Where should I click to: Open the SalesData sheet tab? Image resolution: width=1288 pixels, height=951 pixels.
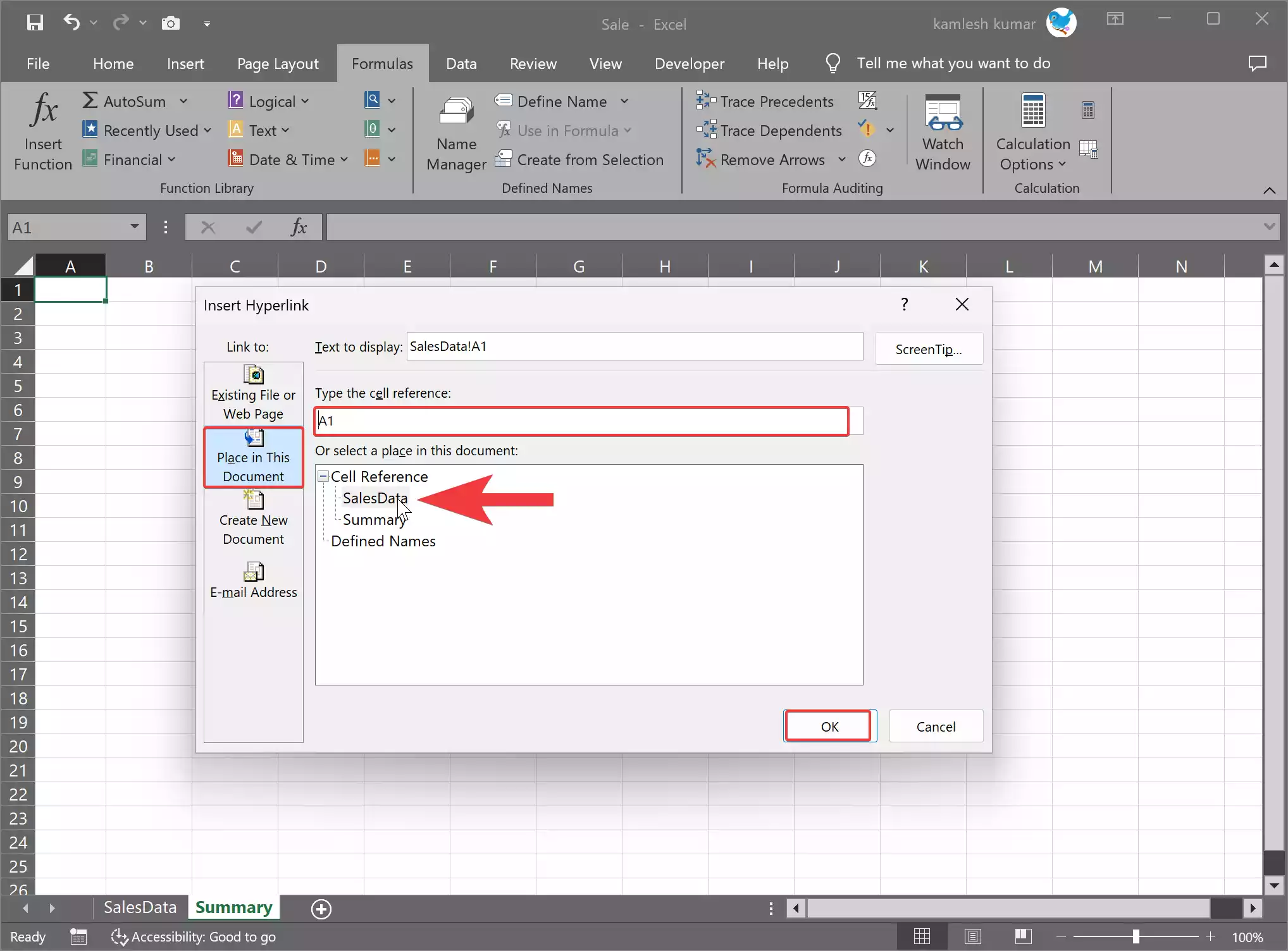140,907
